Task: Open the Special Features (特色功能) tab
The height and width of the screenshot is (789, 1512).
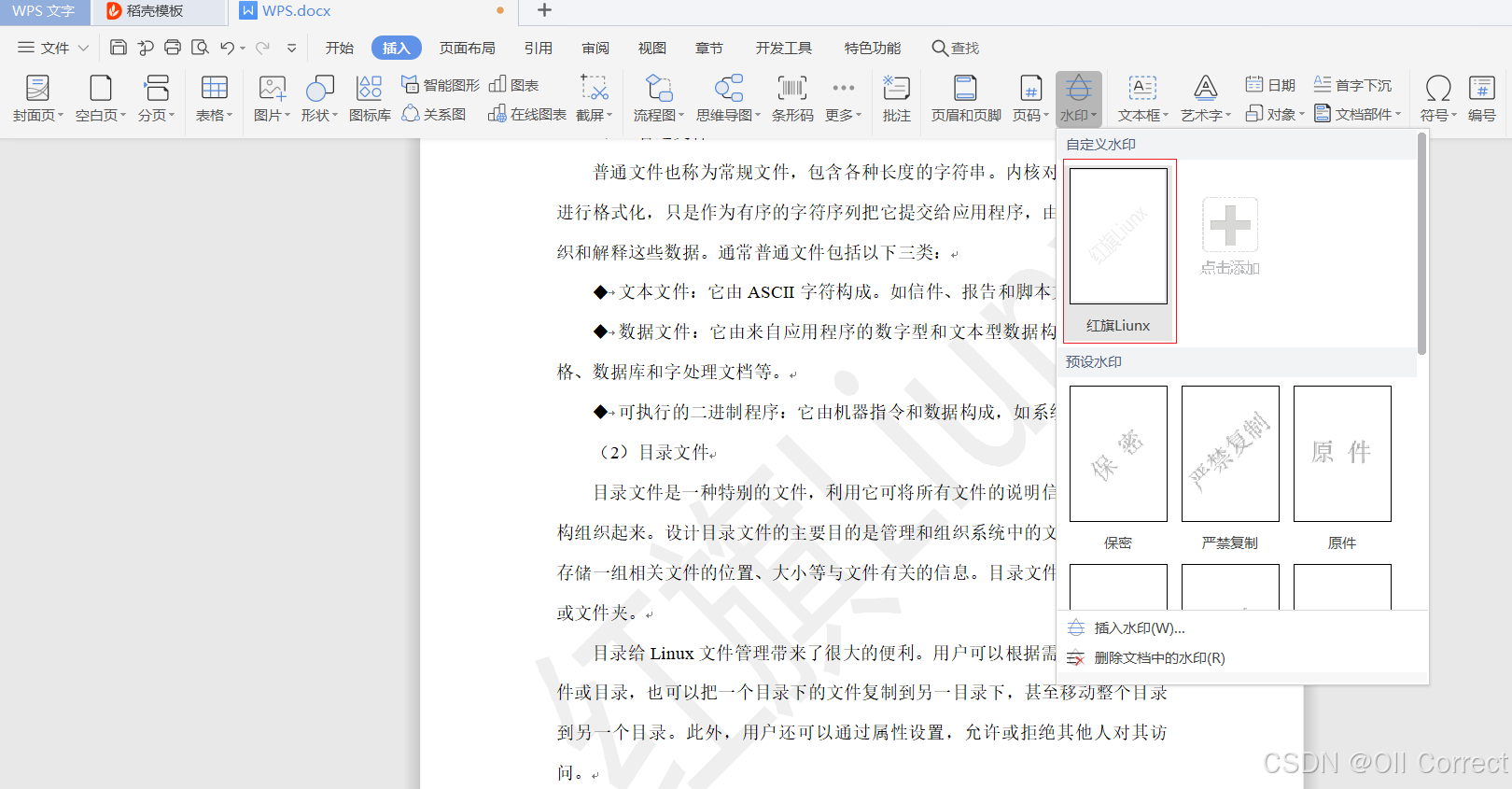Action: tap(873, 48)
